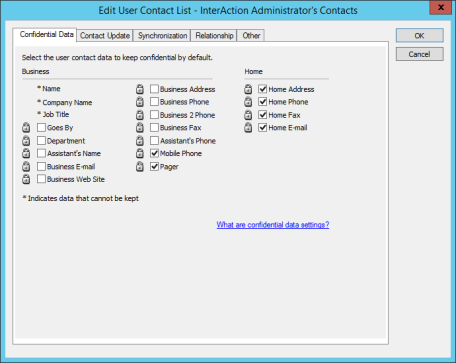This screenshot has width=456, height=363.
Task: Open 'What are confidential data settings?' link
Action: click(273, 225)
